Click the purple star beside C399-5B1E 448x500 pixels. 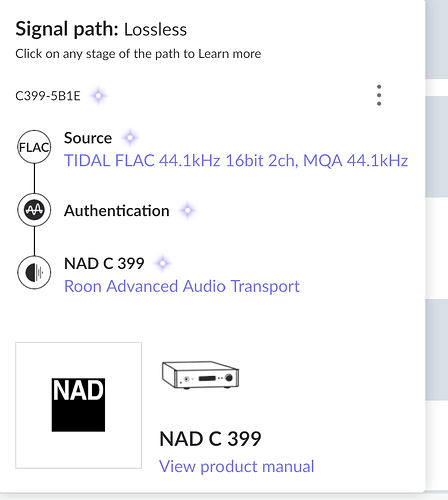[x=98, y=96]
